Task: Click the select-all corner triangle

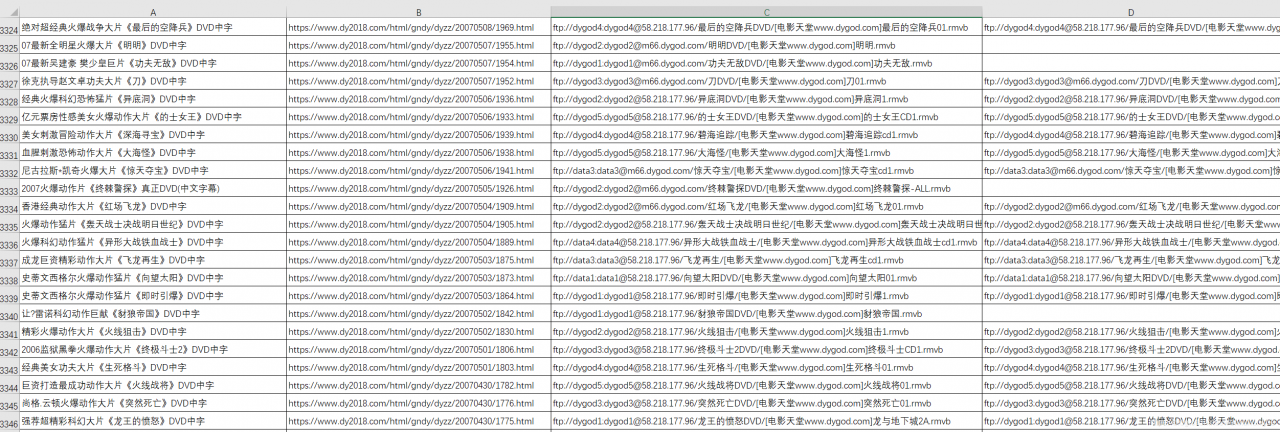Action: [x=10, y=11]
